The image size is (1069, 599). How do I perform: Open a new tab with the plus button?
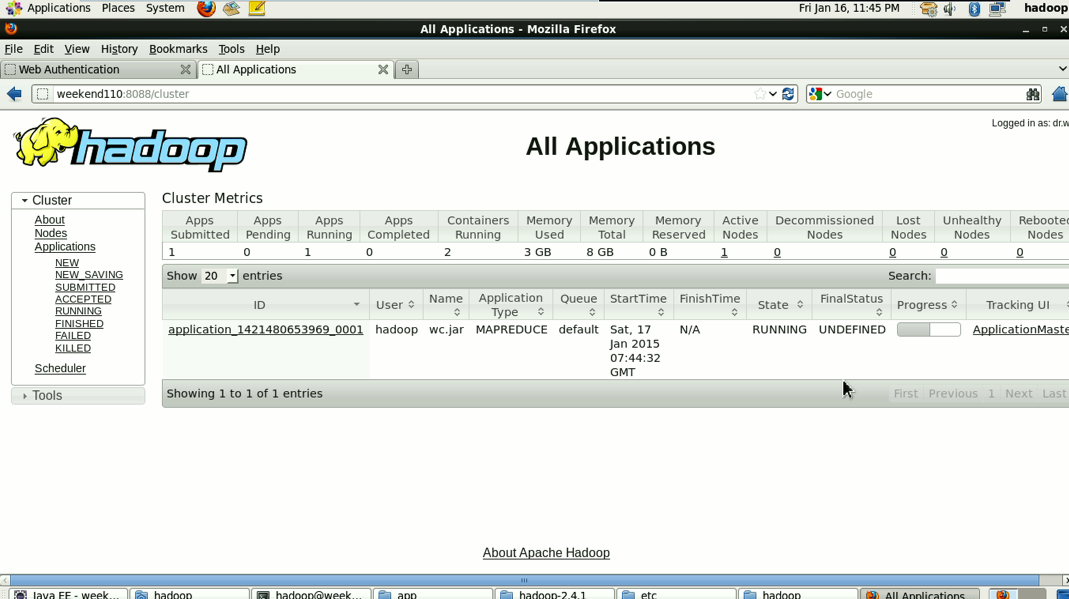click(407, 70)
